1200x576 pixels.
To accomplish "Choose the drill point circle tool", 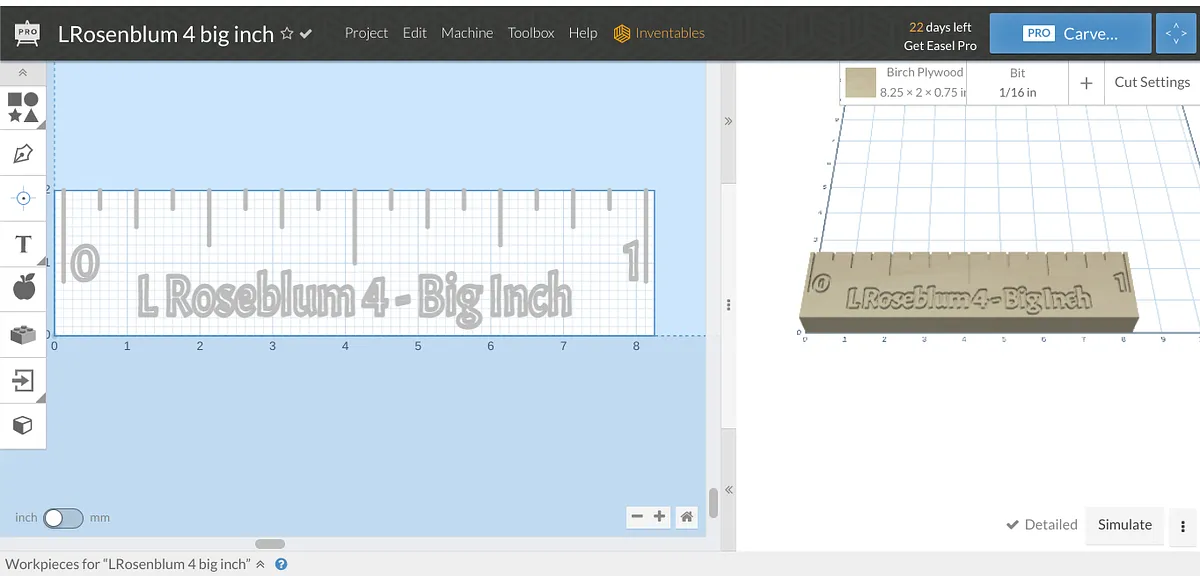I will (23, 198).
